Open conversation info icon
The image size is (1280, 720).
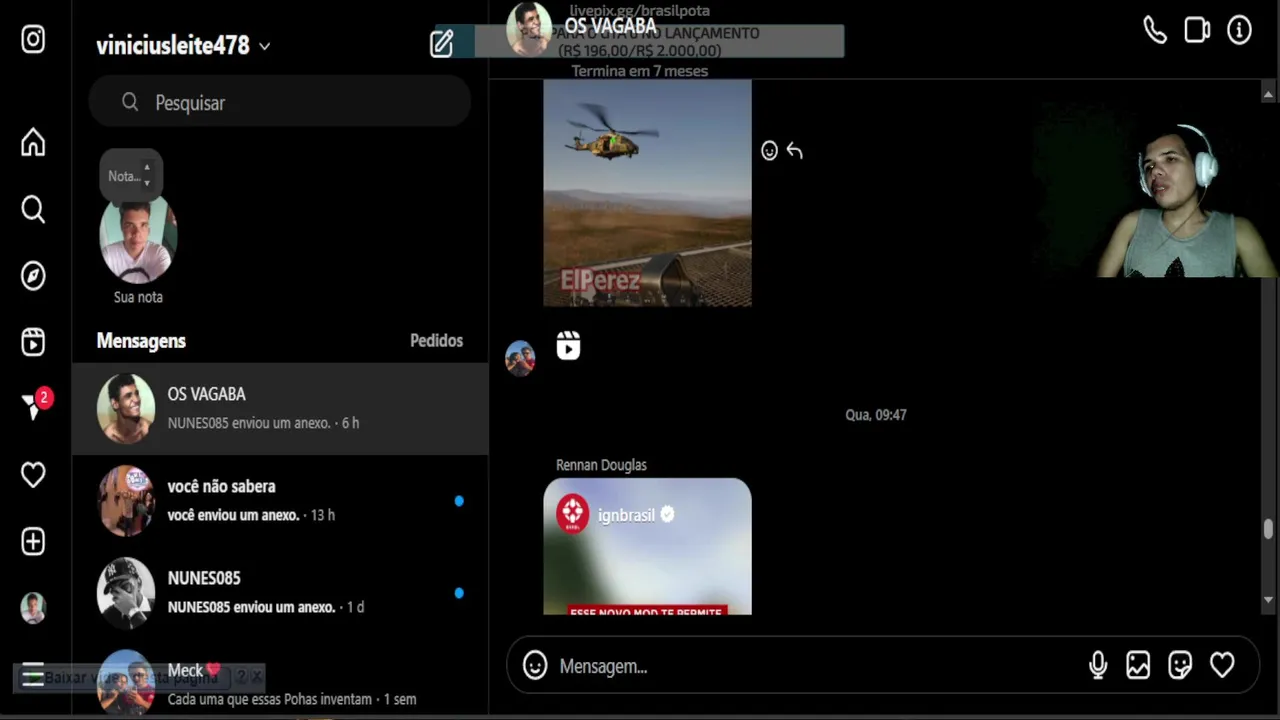click(1239, 30)
